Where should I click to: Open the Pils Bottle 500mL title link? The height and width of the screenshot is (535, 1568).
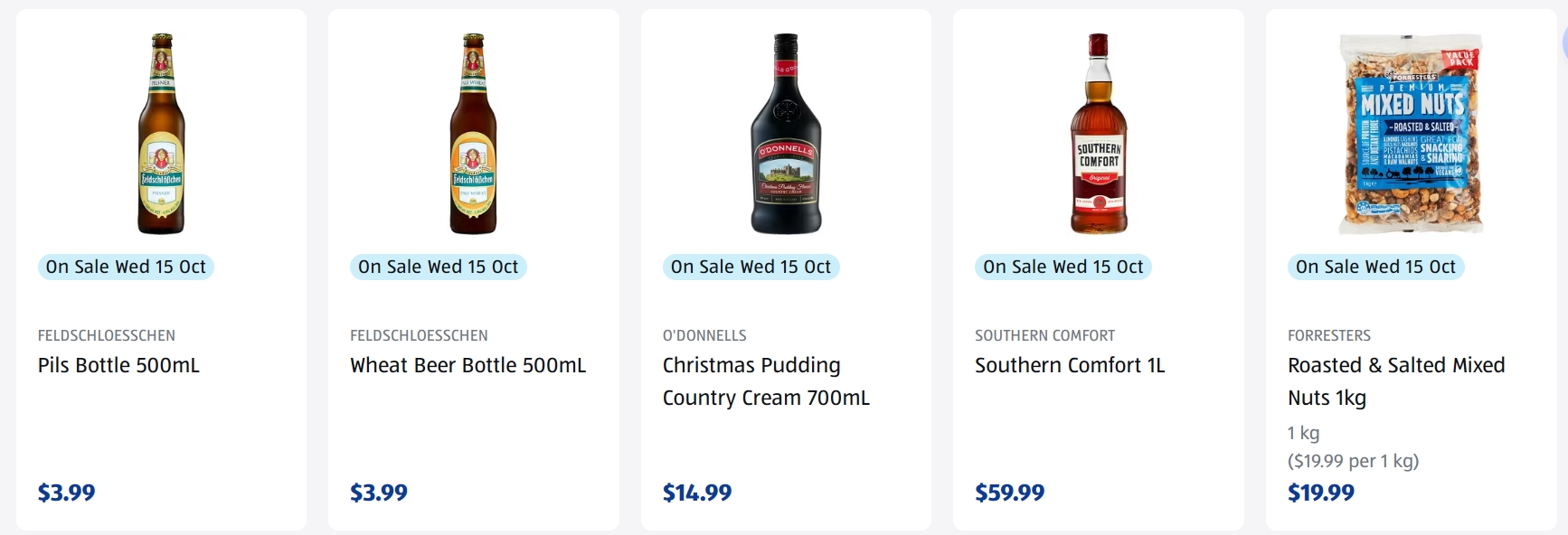point(118,365)
